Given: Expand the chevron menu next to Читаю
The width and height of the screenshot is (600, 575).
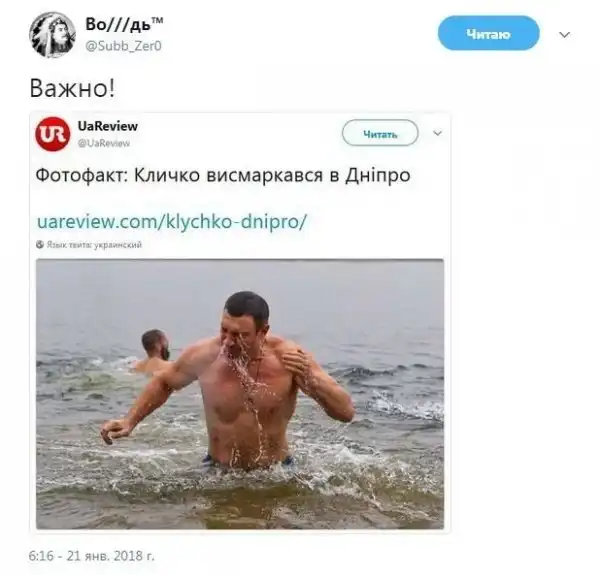Looking at the screenshot, I should pyautogui.click(x=565, y=35).
